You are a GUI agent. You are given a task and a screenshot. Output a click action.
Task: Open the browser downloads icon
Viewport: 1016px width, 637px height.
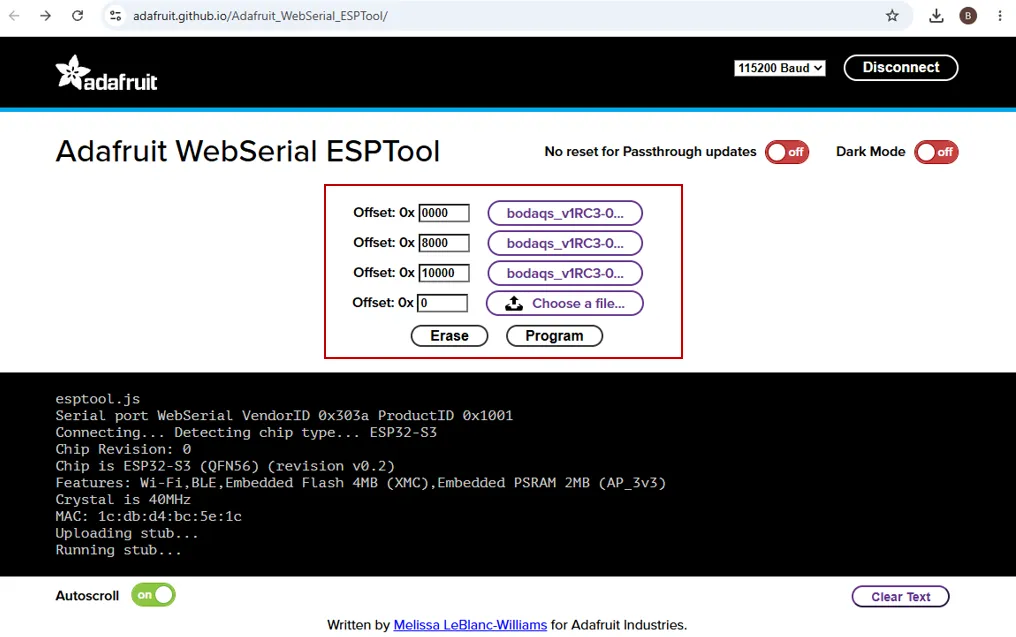(936, 16)
